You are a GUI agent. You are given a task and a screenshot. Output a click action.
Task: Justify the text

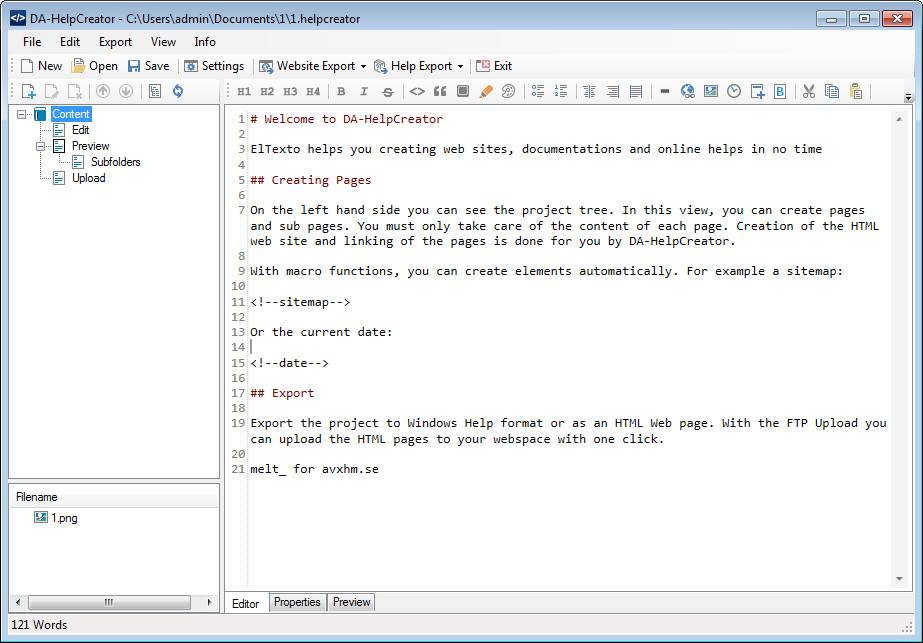pyautogui.click(x=636, y=91)
